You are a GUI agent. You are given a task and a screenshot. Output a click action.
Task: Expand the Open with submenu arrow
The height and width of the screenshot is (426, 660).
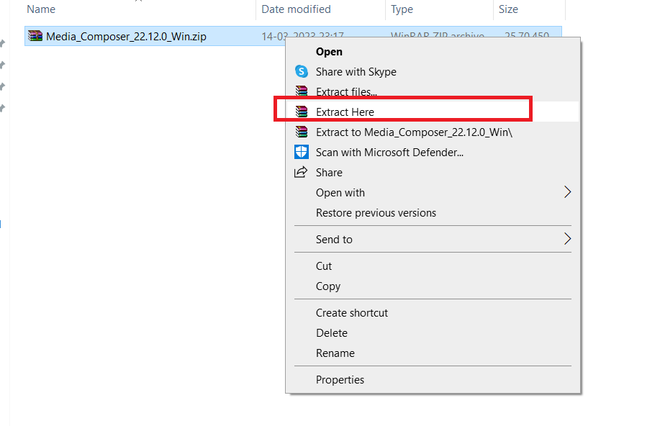tap(567, 192)
